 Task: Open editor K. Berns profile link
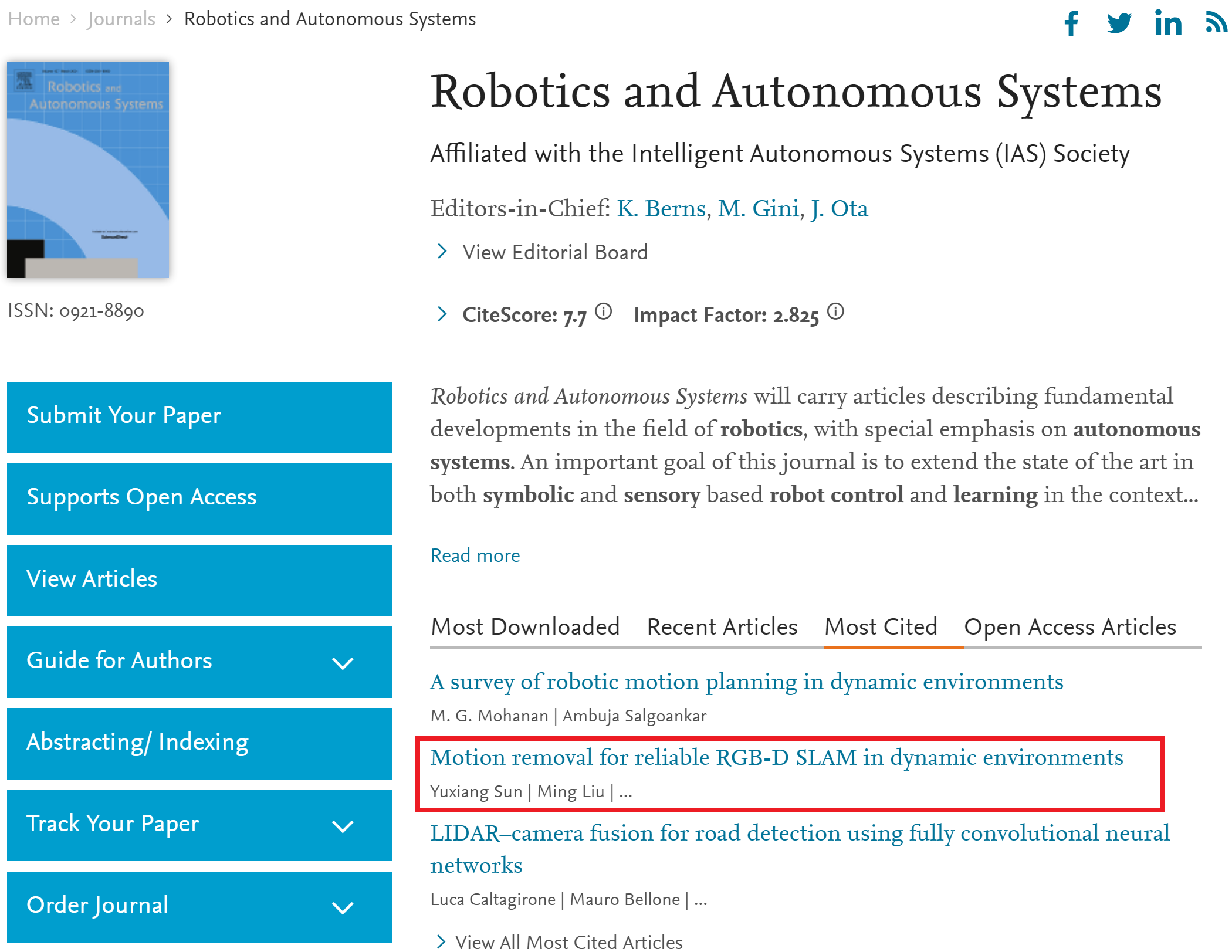(x=661, y=209)
